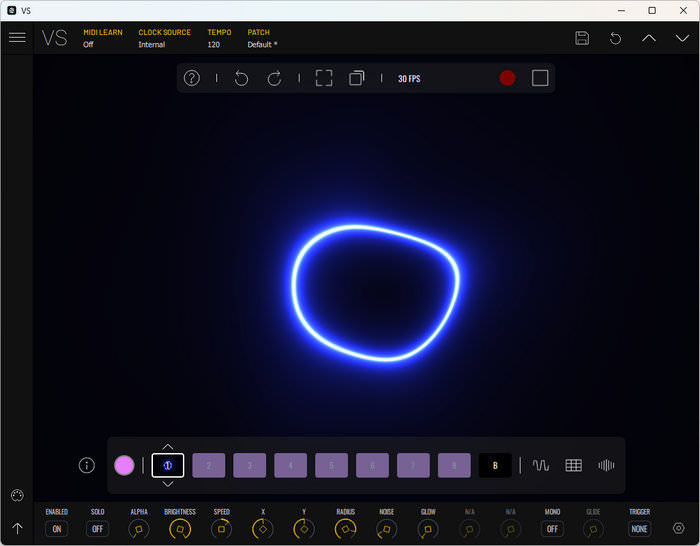This screenshot has width=700, height=546.
Task: Click the pink layer color swatch
Action: pyautogui.click(x=124, y=465)
